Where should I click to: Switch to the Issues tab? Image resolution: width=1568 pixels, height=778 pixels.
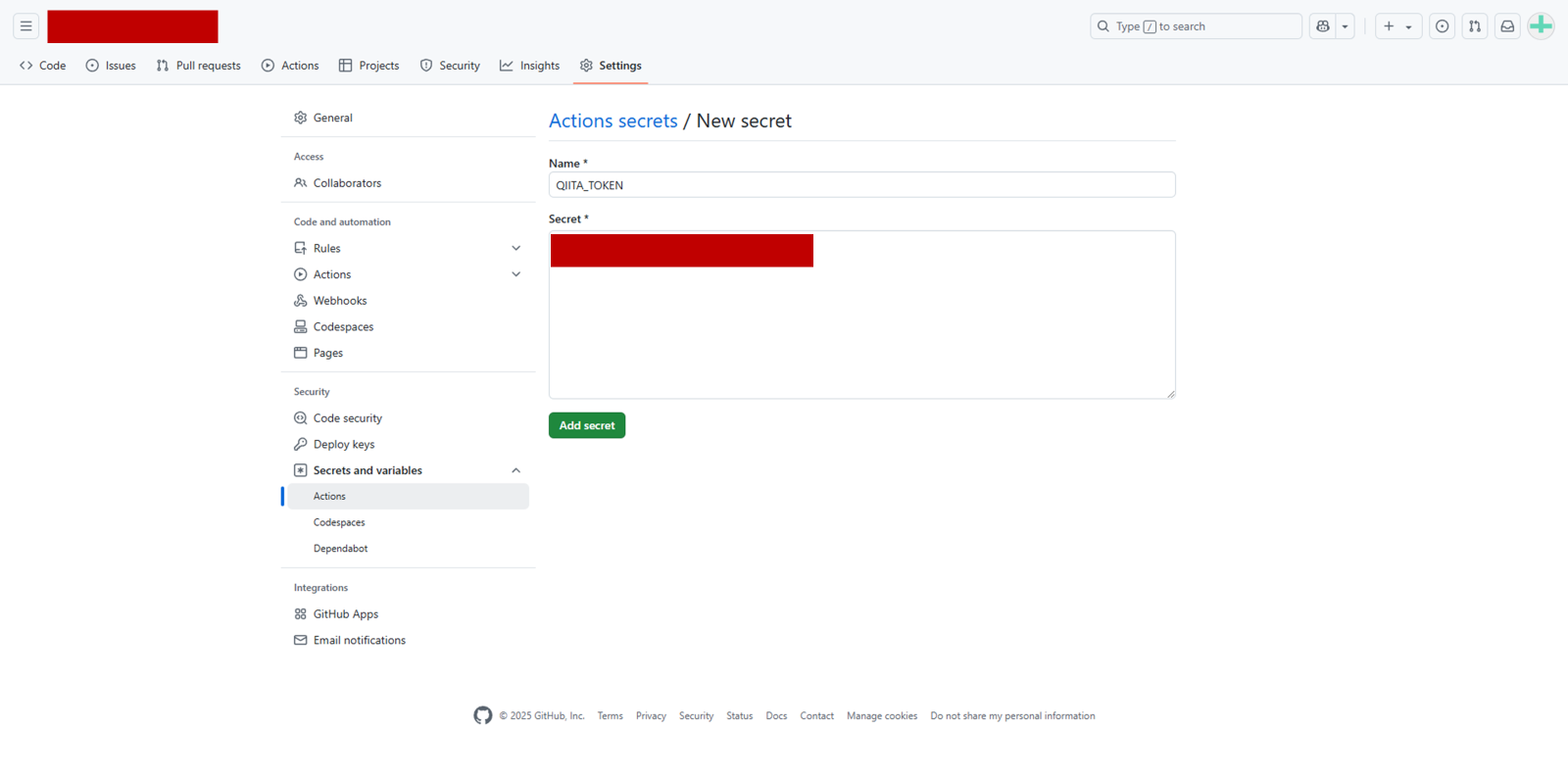pyautogui.click(x=111, y=66)
